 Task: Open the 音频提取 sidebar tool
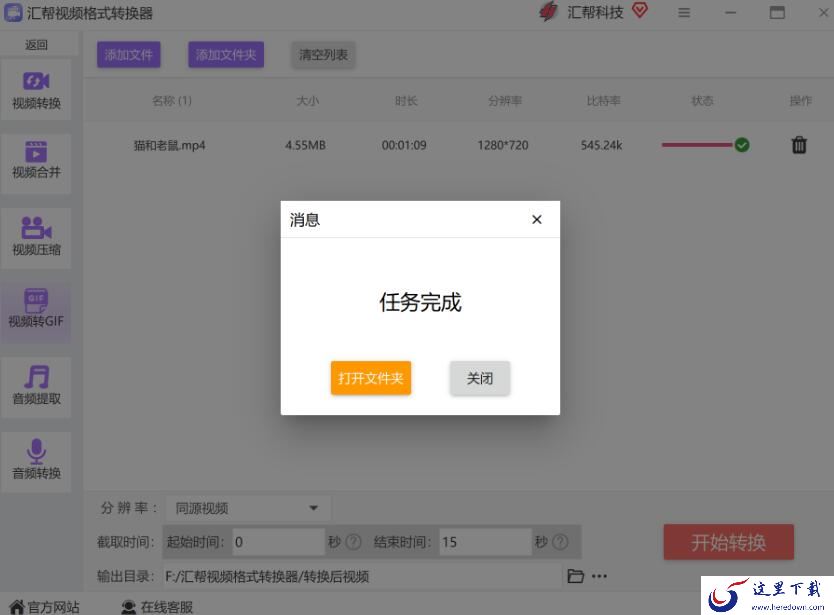pos(36,386)
